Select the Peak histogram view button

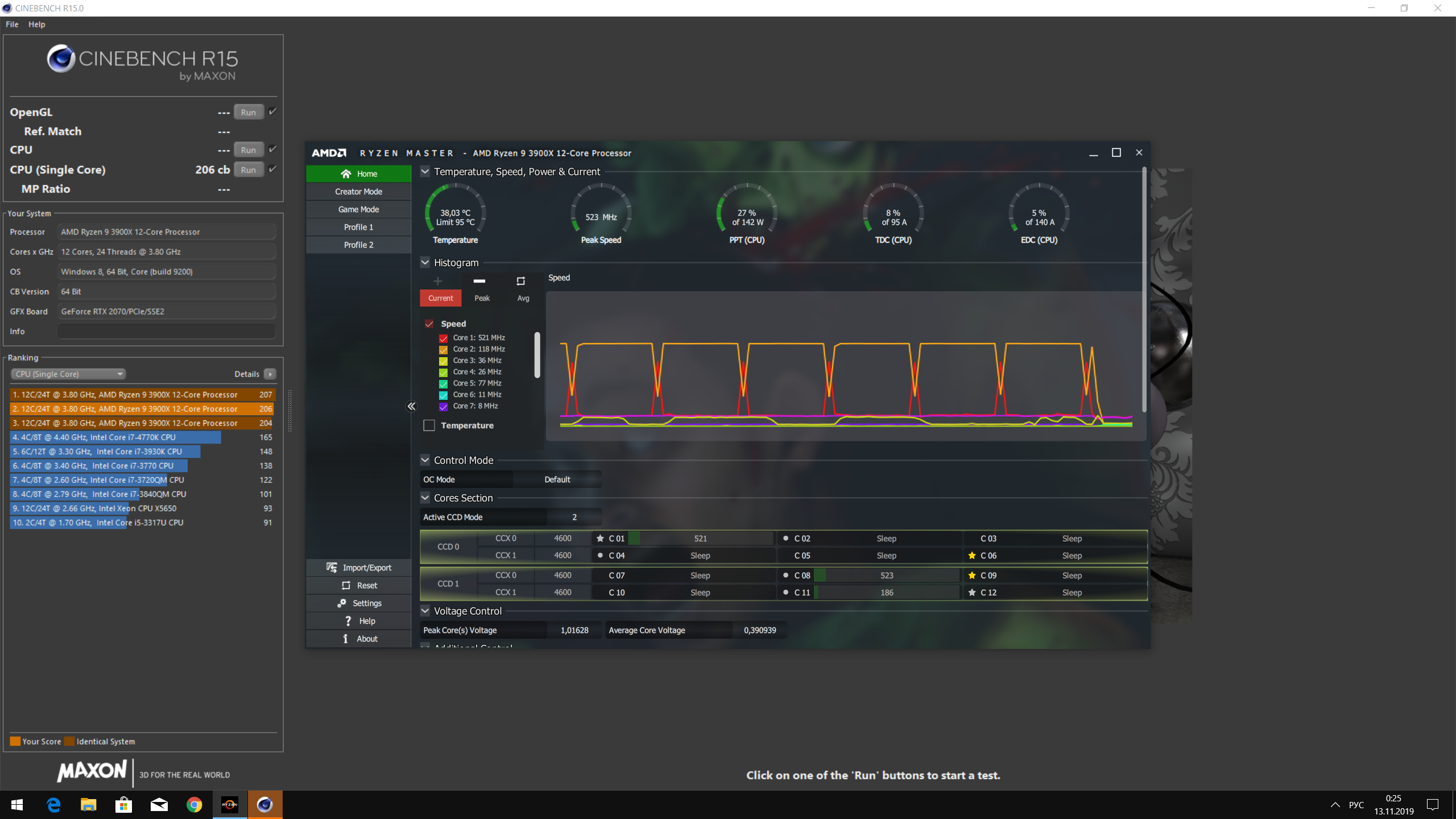(x=482, y=298)
